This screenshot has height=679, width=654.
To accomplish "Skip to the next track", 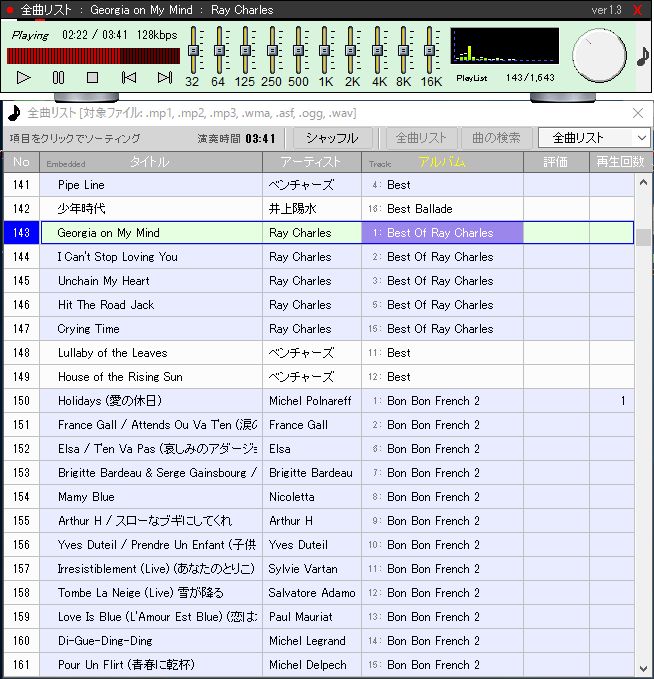I will coord(164,77).
